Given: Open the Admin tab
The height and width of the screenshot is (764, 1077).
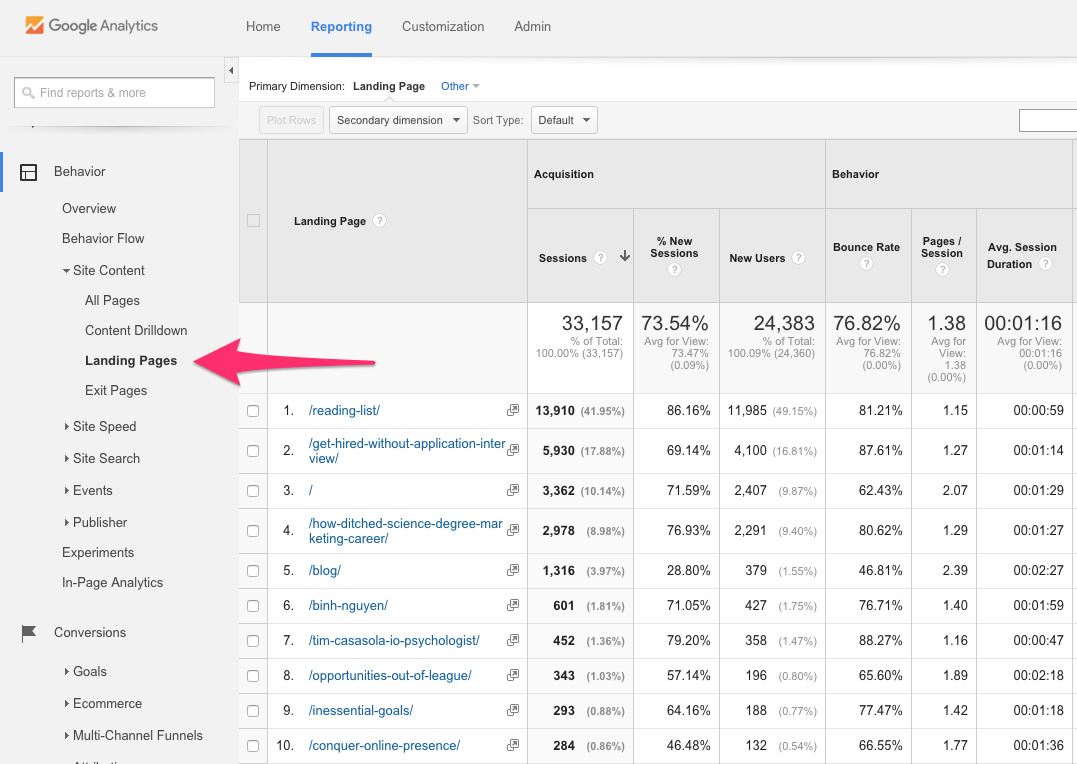Looking at the screenshot, I should tap(532, 27).
